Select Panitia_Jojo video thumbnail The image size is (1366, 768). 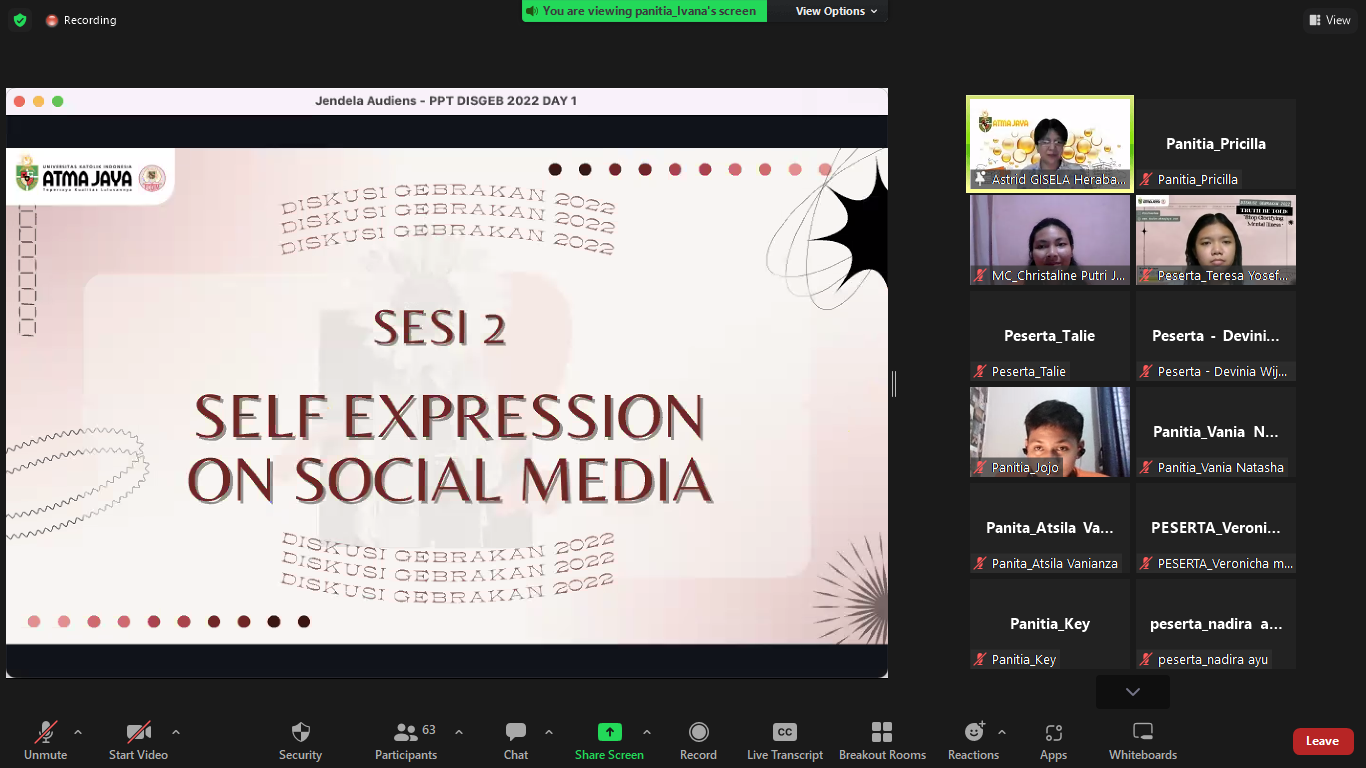(x=1049, y=432)
